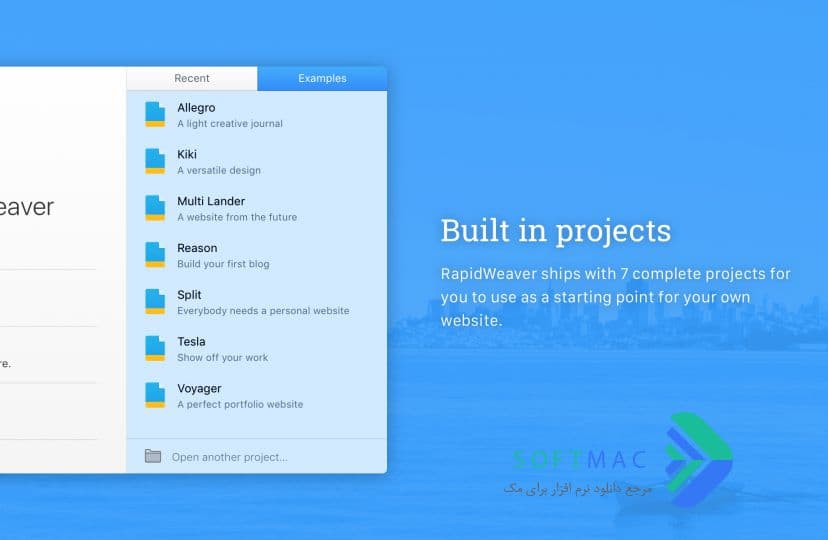Click 'Show off your work' description
The image size is (828, 540).
point(222,357)
